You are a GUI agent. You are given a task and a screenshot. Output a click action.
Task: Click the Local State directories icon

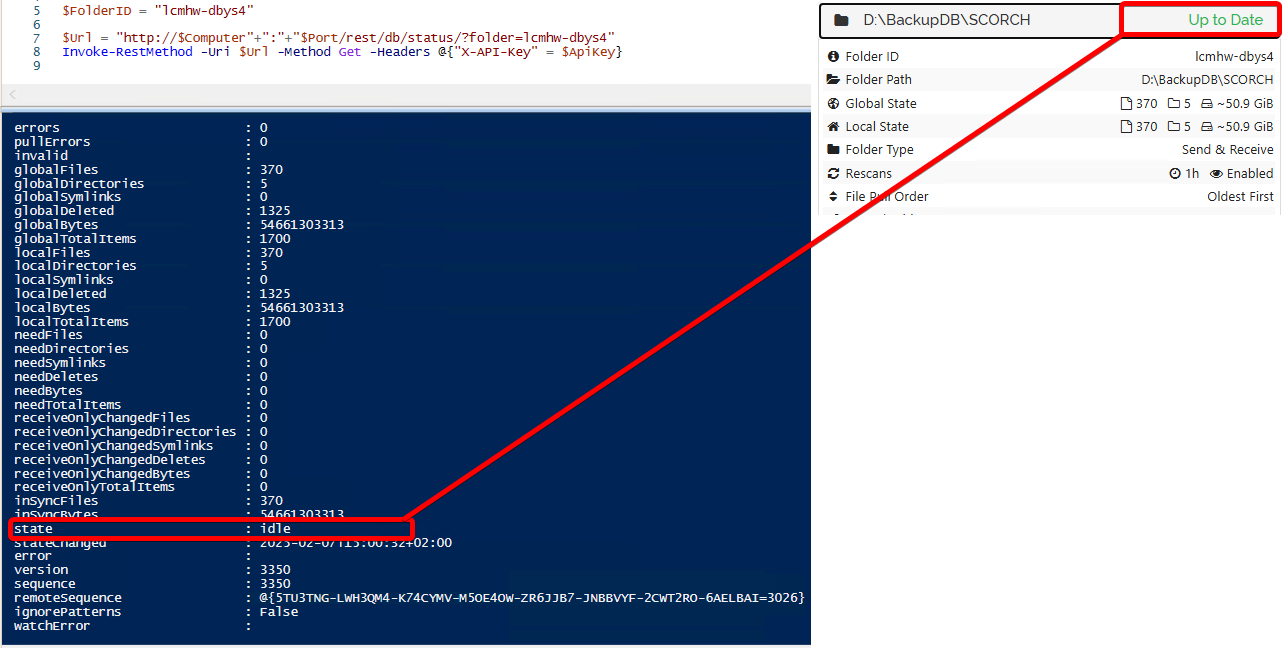1174,127
